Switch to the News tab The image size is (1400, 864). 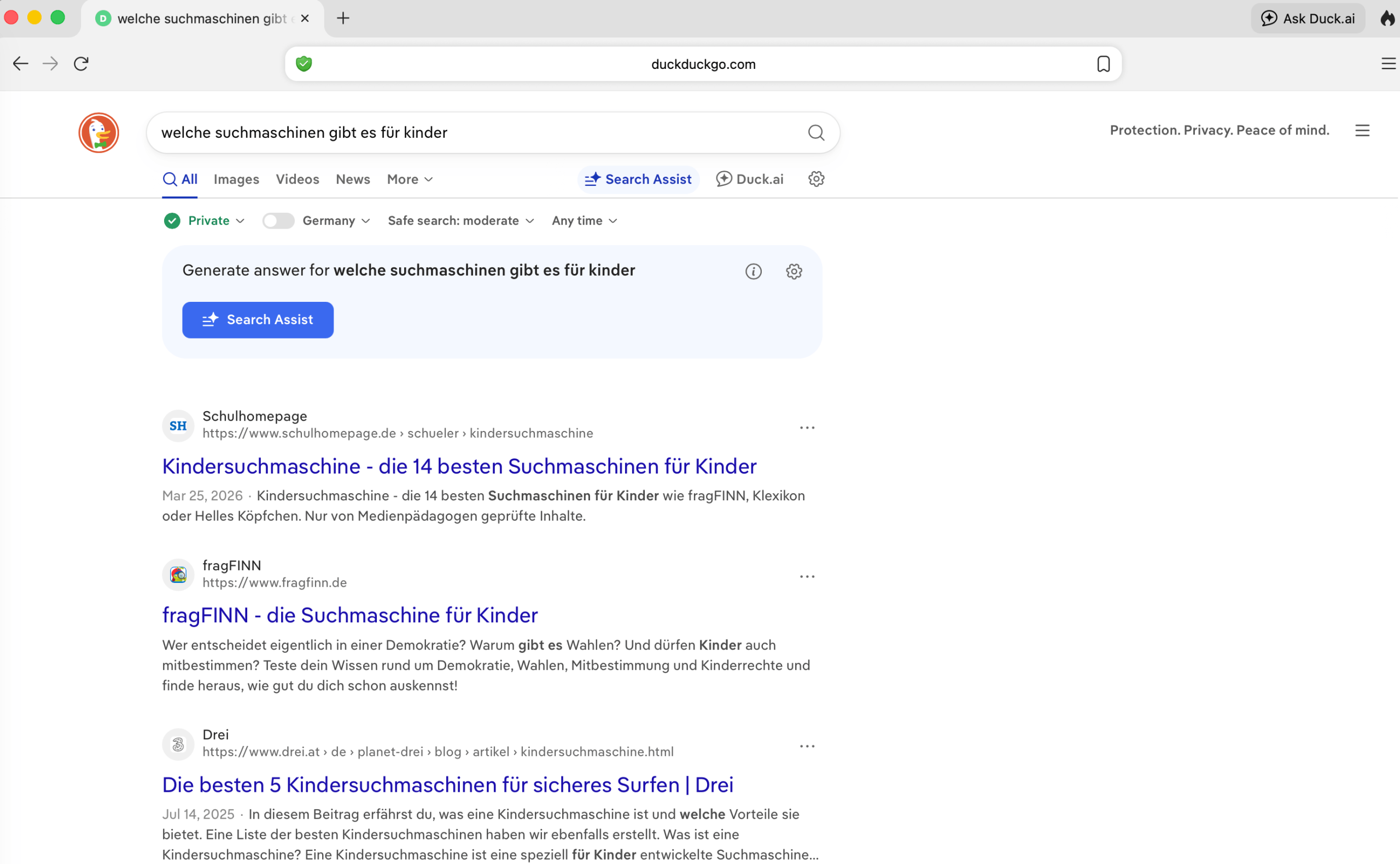(353, 179)
